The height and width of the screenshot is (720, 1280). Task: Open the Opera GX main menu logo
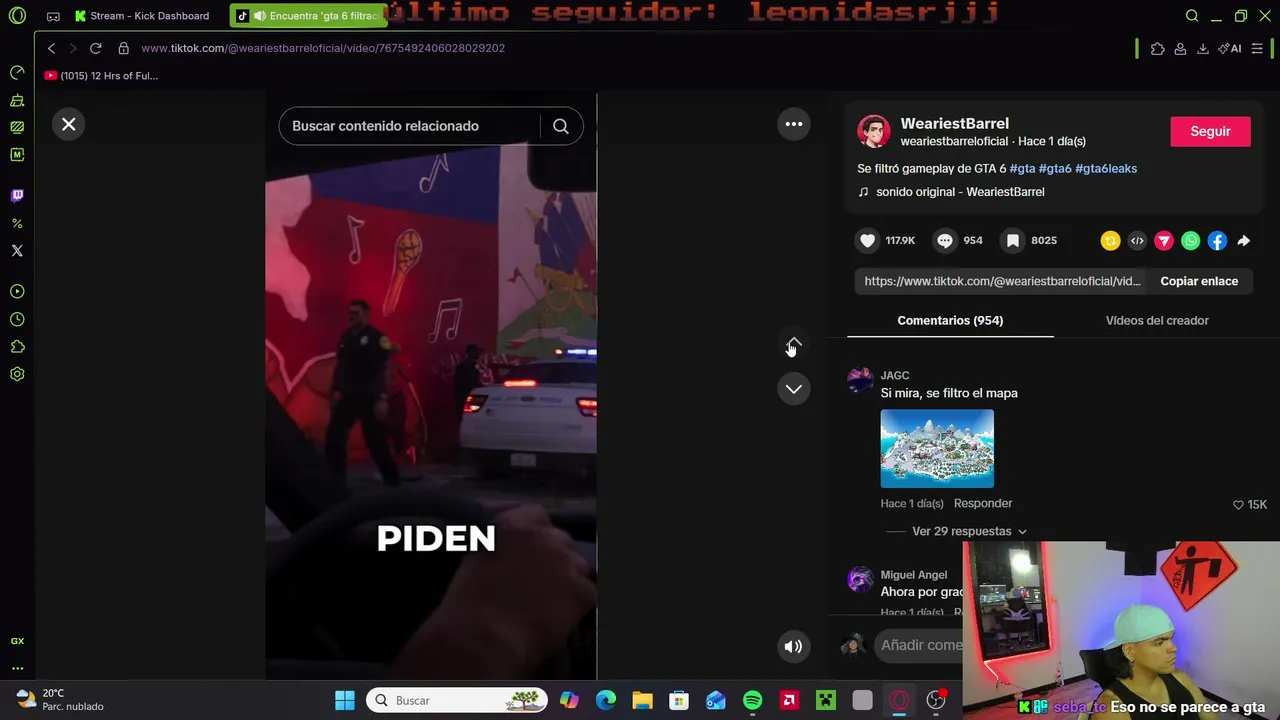coord(17,16)
